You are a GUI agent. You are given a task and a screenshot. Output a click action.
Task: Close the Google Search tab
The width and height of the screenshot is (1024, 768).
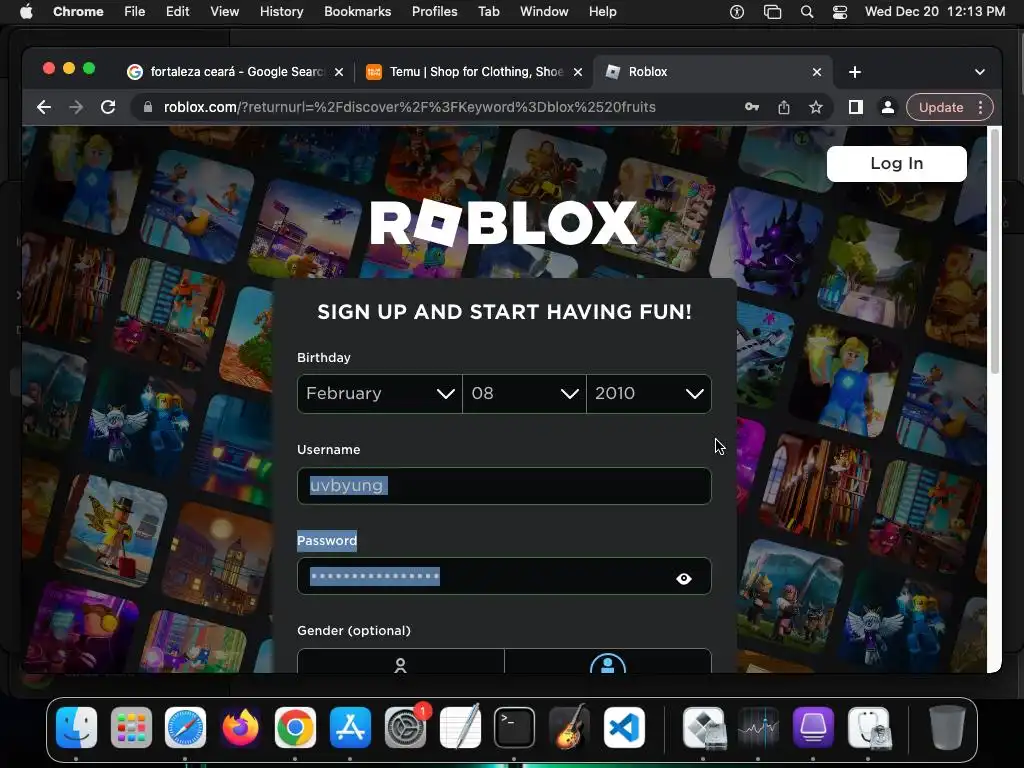(339, 72)
